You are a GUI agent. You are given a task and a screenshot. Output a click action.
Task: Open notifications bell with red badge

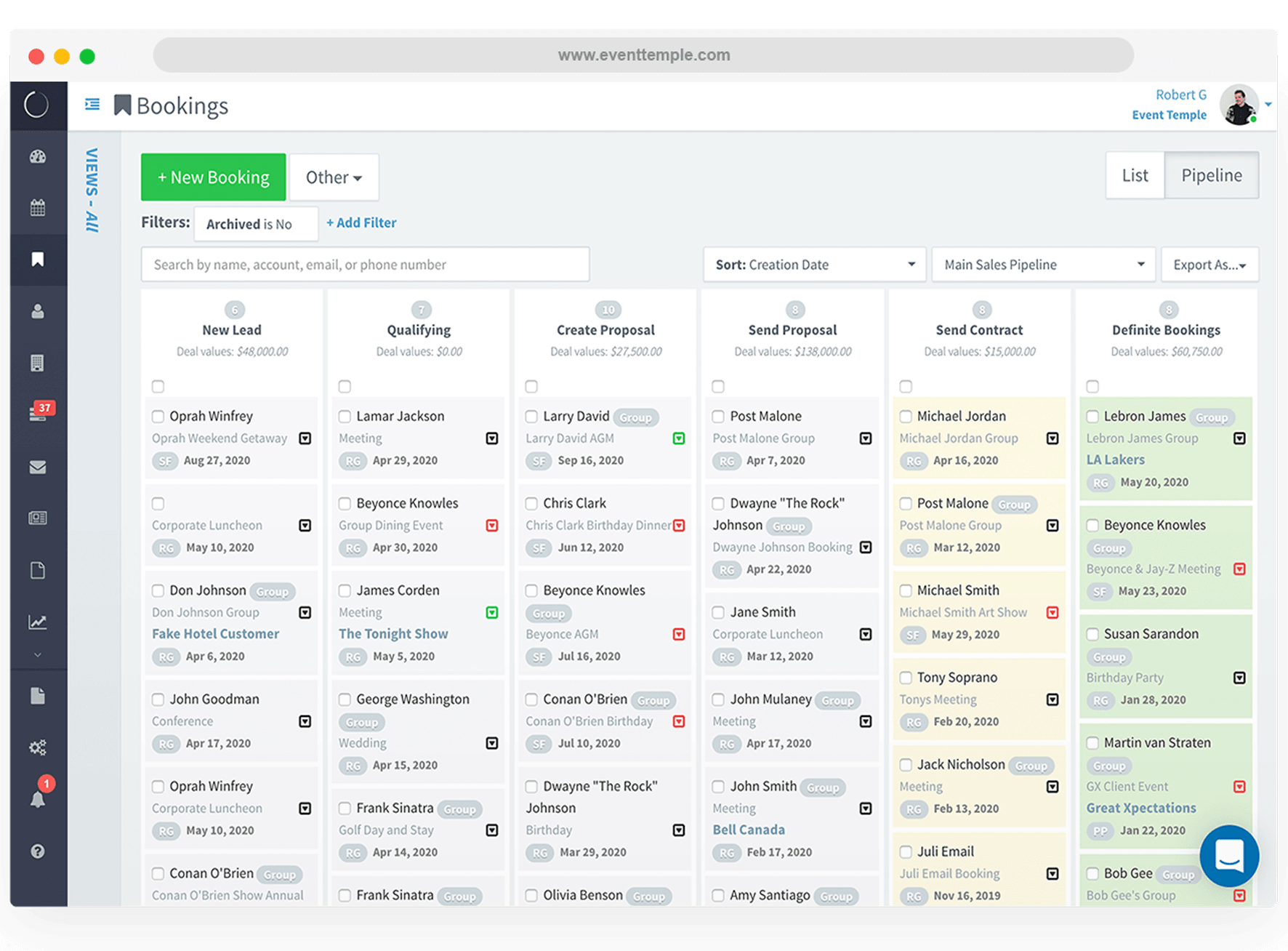(x=38, y=799)
